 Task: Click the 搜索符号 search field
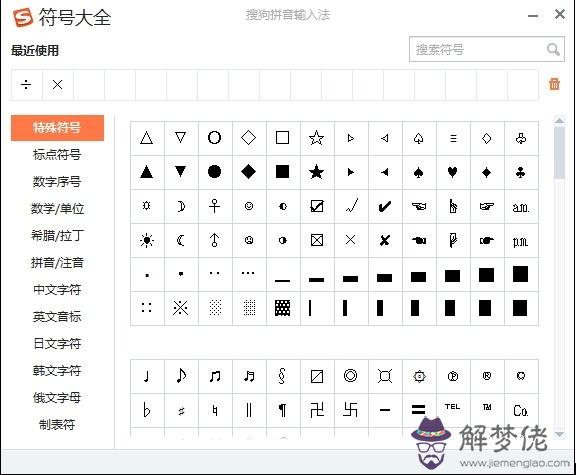pos(487,49)
